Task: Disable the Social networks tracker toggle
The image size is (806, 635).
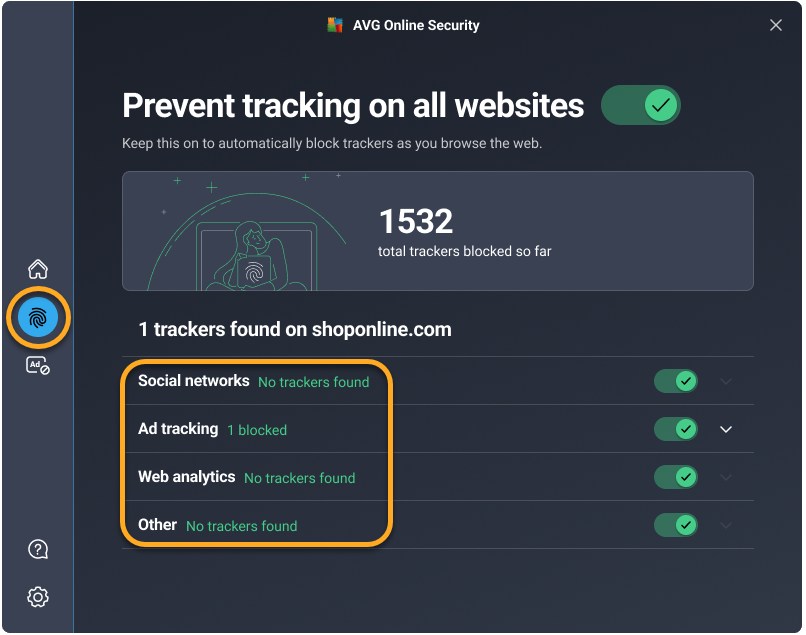Action: [x=676, y=381]
